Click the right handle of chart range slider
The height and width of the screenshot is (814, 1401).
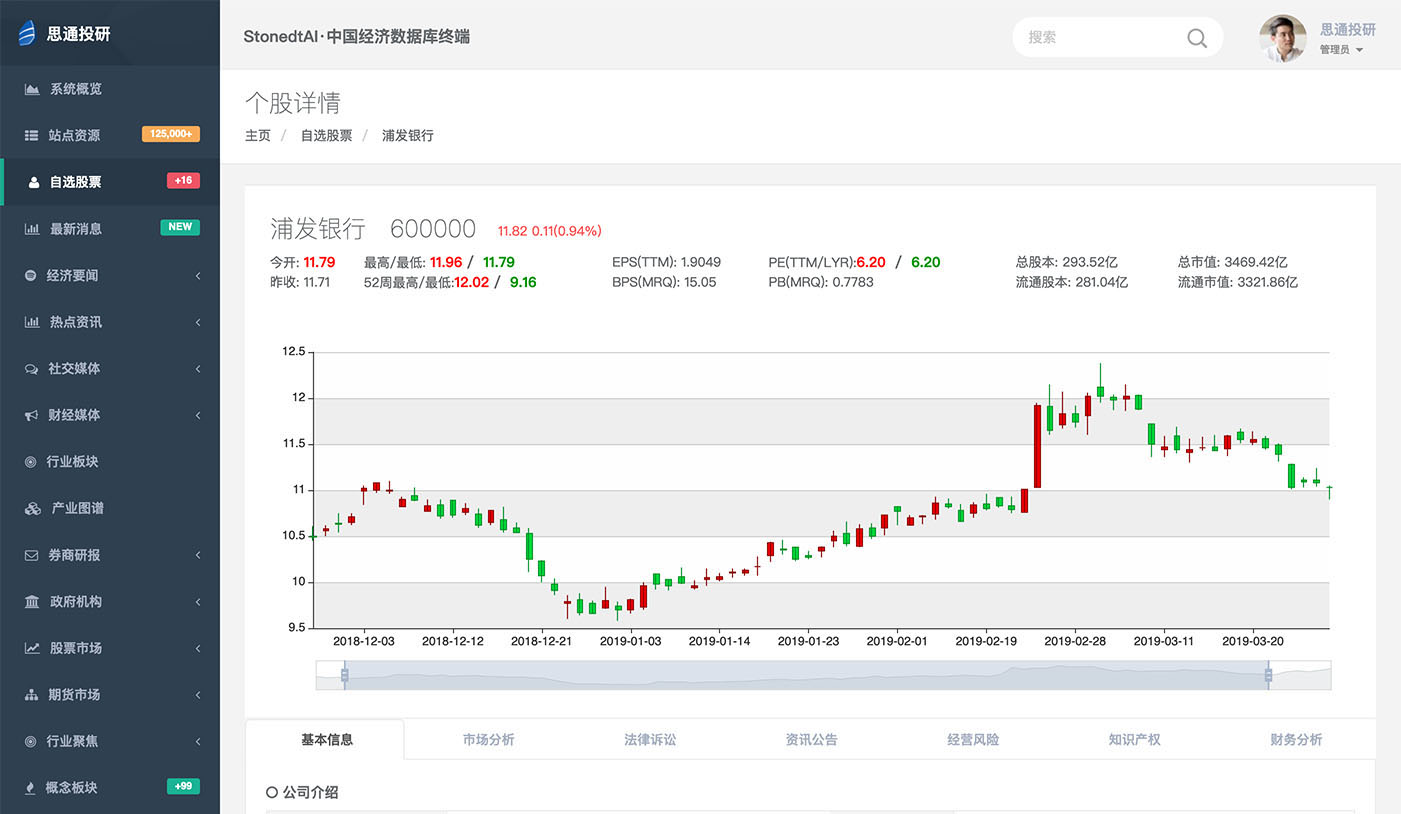tap(1268, 676)
